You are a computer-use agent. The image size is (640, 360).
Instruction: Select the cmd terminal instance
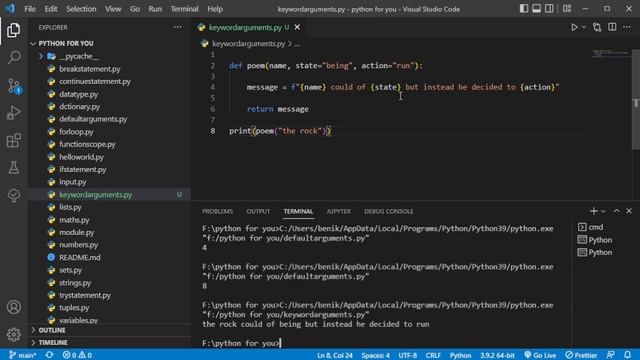(591, 227)
